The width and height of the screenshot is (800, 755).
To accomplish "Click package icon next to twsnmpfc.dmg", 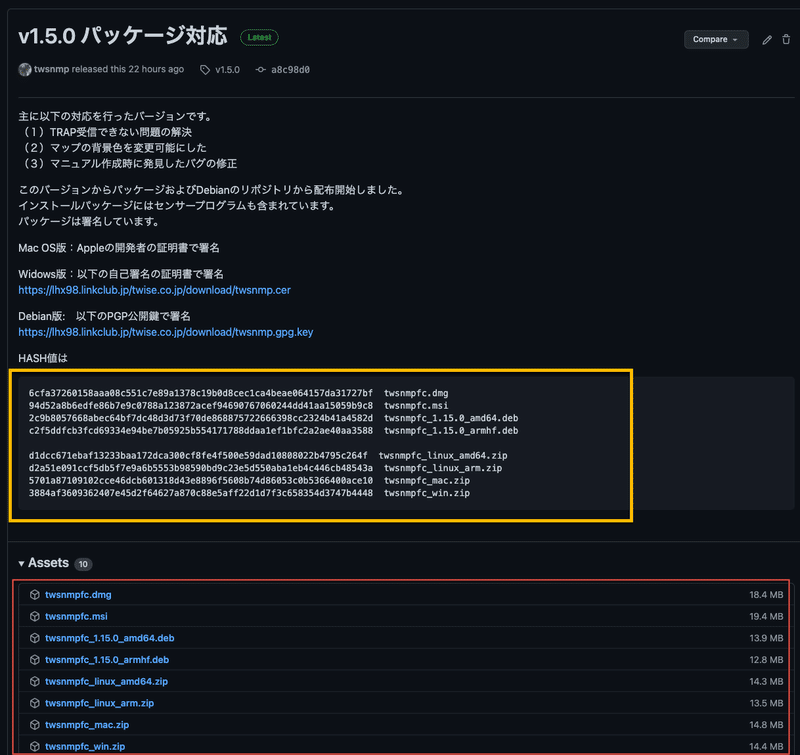I will click(x=35, y=594).
